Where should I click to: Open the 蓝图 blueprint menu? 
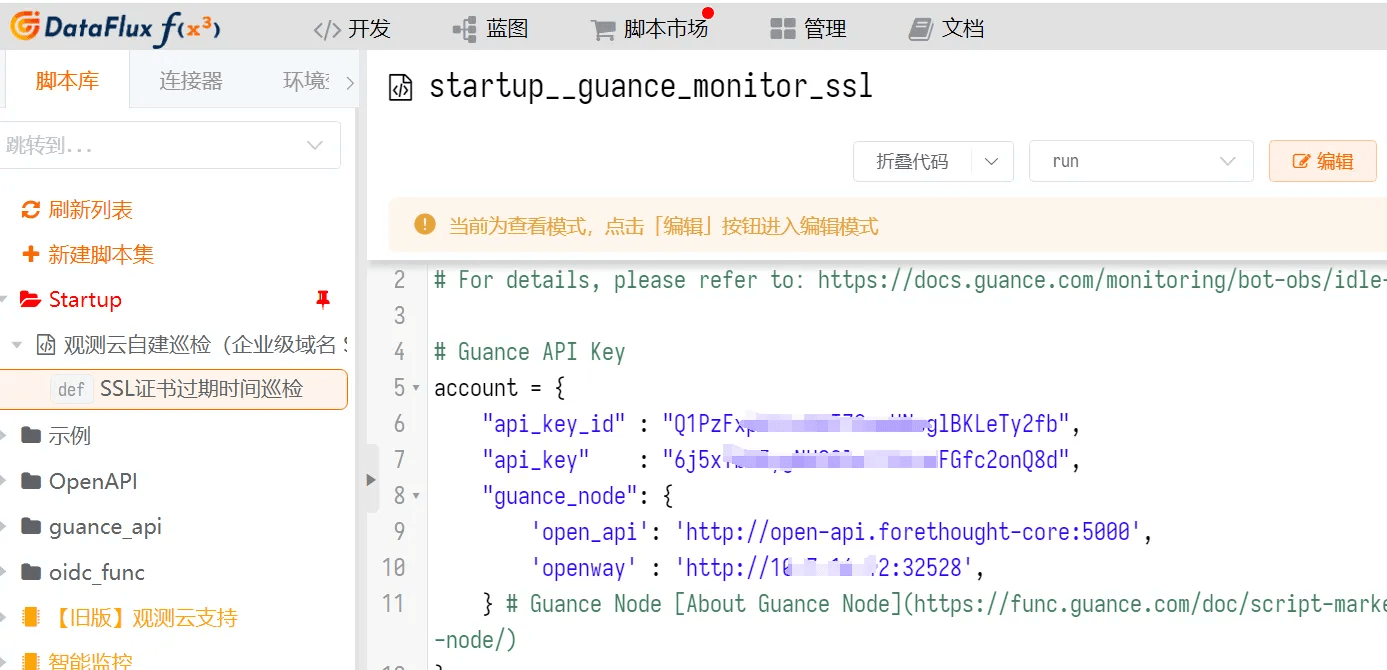click(491, 29)
